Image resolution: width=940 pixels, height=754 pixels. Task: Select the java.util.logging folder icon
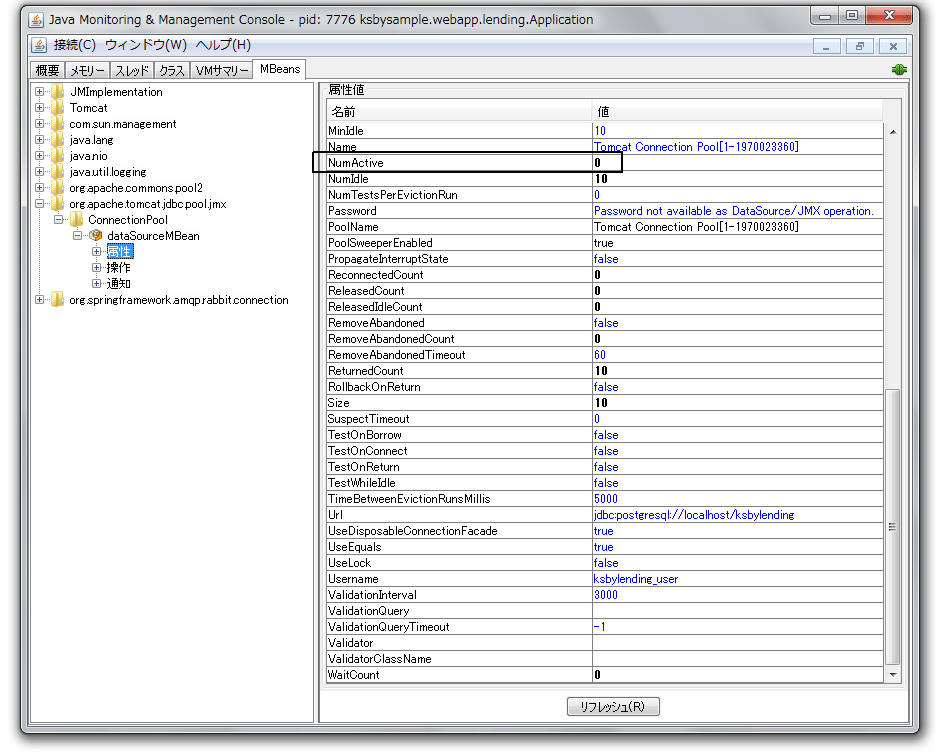[57, 171]
